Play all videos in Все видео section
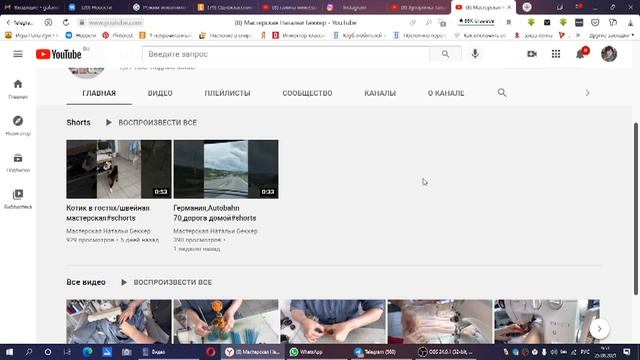640x360 pixels. click(167, 282)
